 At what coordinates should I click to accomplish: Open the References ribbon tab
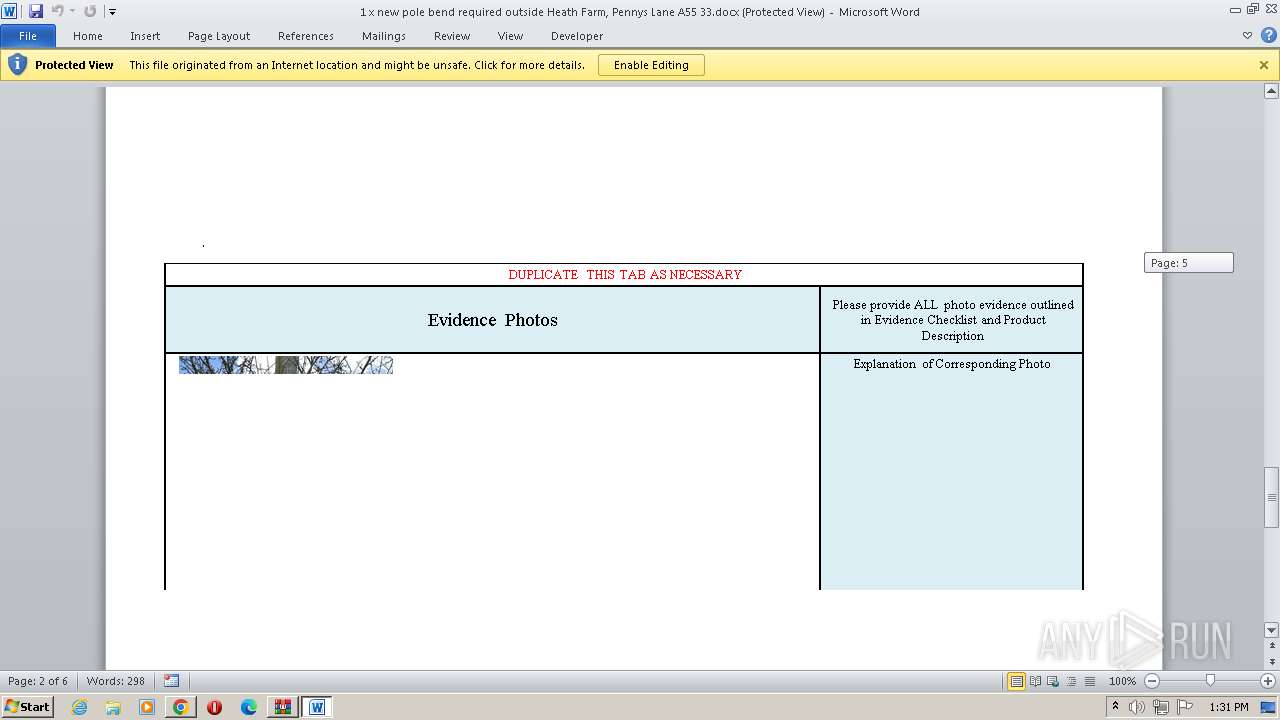click(306, 36)
